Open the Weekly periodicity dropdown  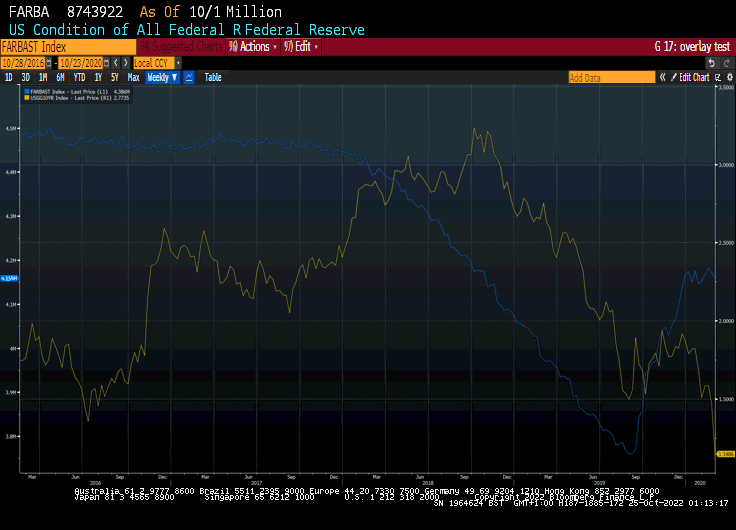pos(162,77)
